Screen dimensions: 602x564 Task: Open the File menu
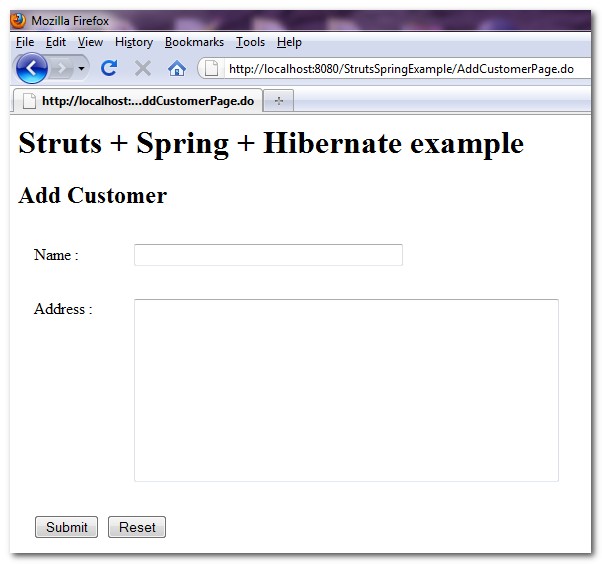tap(25, 42)
